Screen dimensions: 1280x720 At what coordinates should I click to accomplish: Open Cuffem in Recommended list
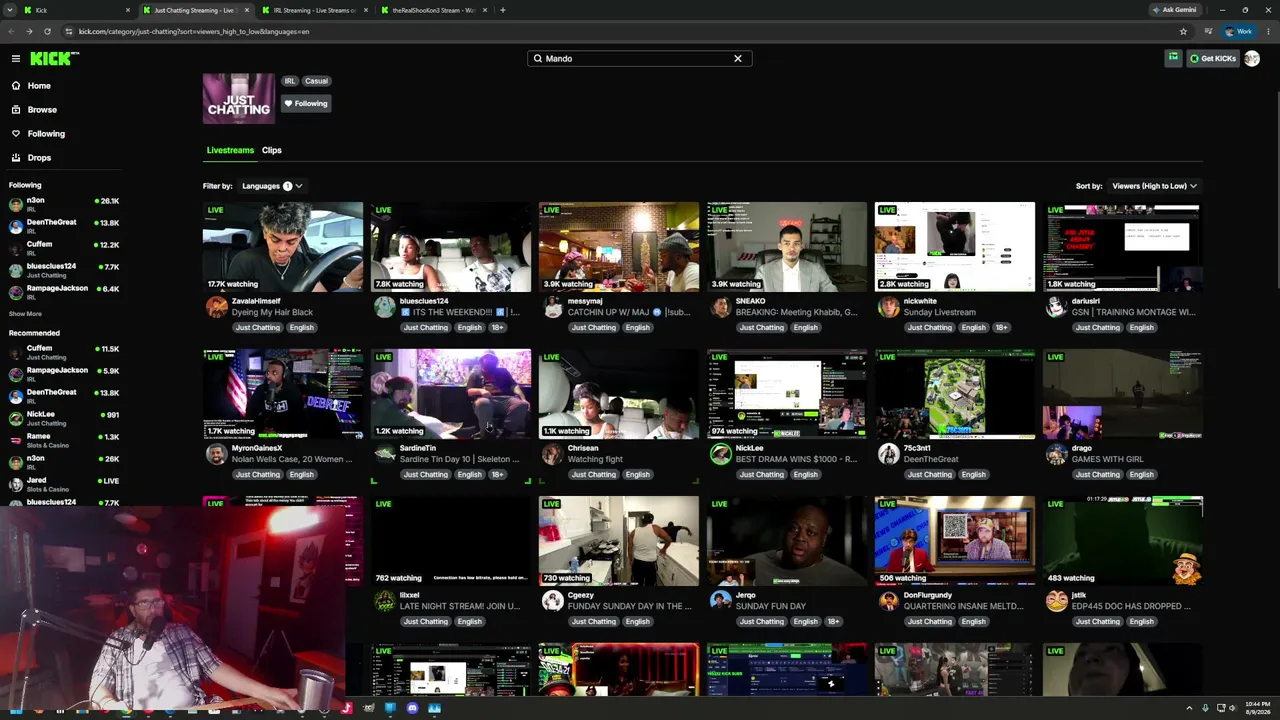64,352
